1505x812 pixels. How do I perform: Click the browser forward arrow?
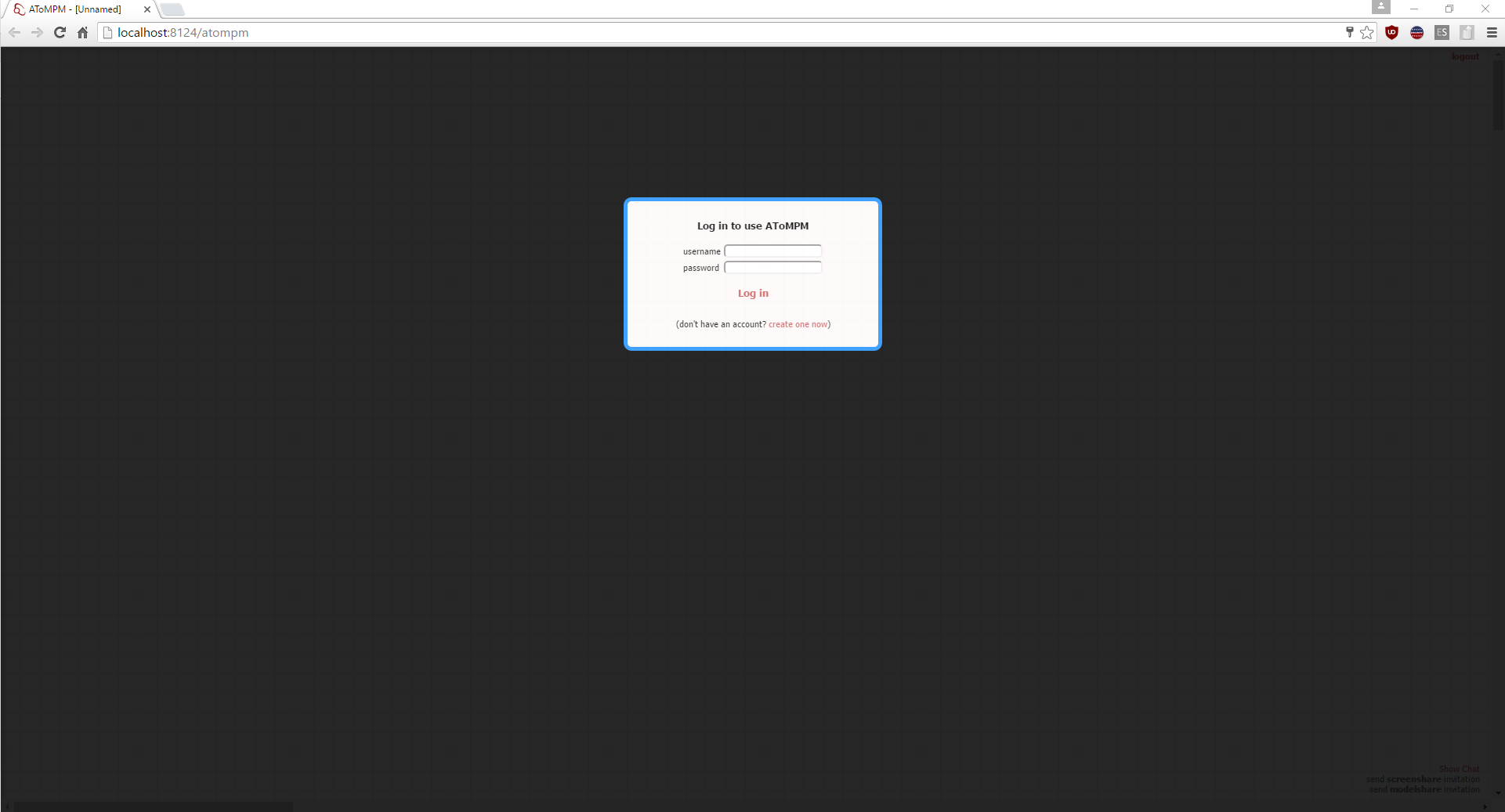[37, 32]
